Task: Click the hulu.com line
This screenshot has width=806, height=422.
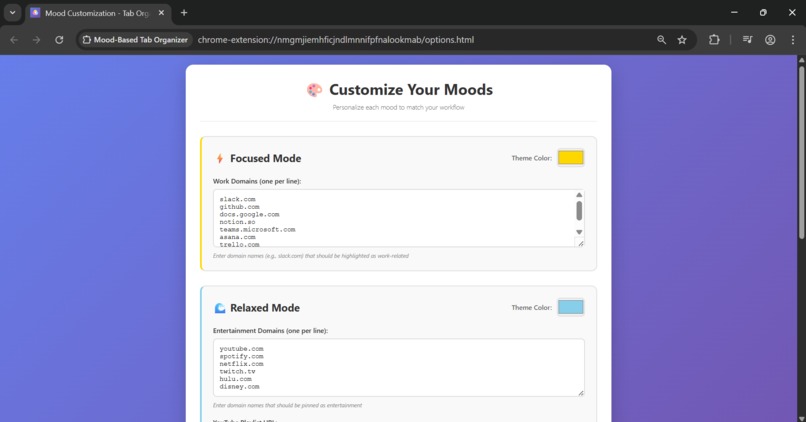Action: 235,379
